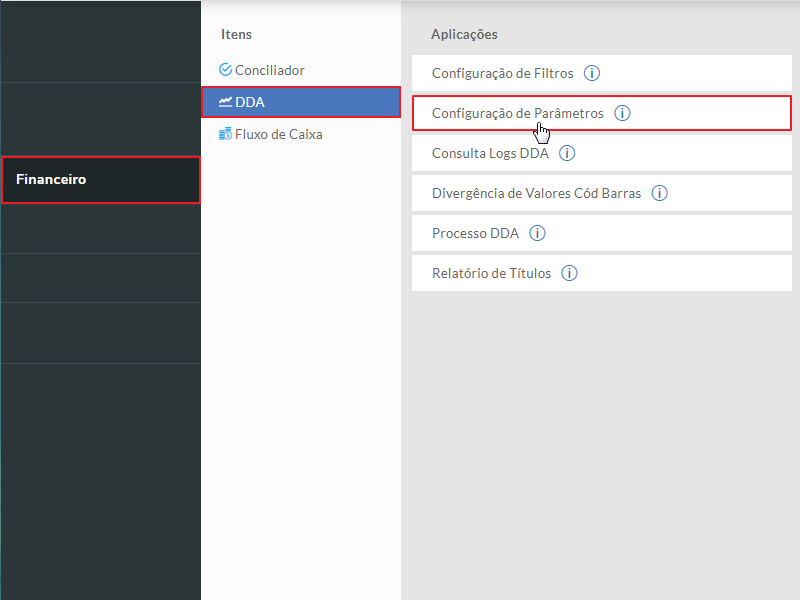
Task: Click the Conciliador checkmark icon
Action: click(225, 70)
